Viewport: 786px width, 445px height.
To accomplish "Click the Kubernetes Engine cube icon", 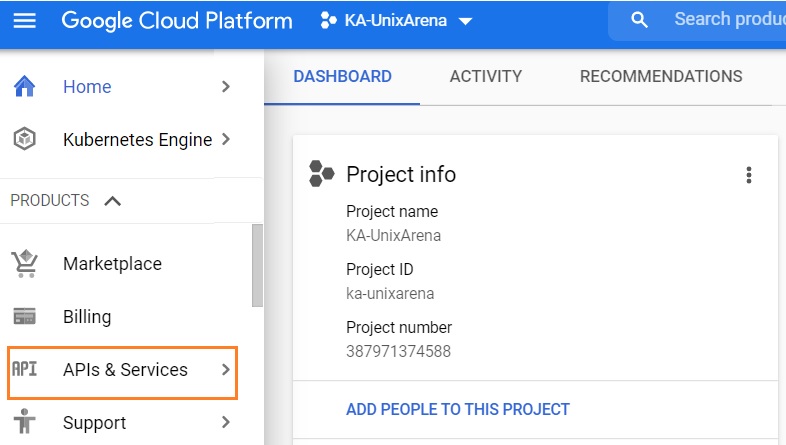I will (24, 139).
